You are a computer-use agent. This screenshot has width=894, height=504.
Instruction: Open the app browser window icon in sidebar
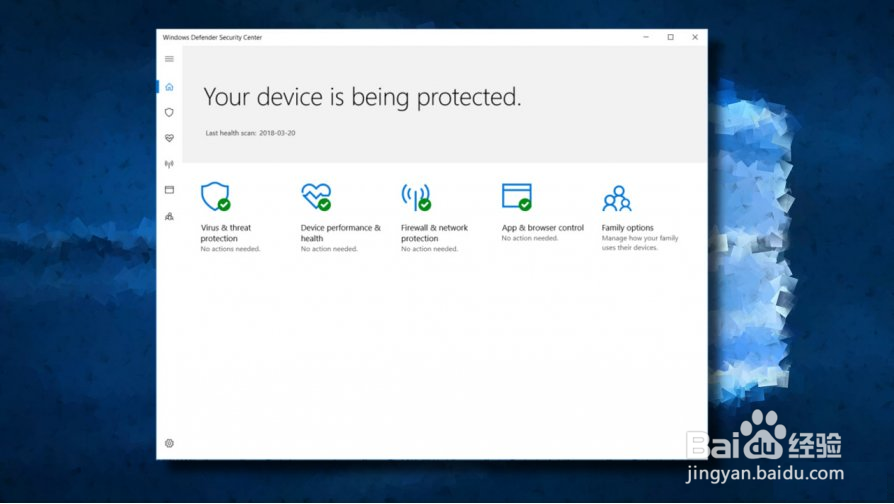169,190
